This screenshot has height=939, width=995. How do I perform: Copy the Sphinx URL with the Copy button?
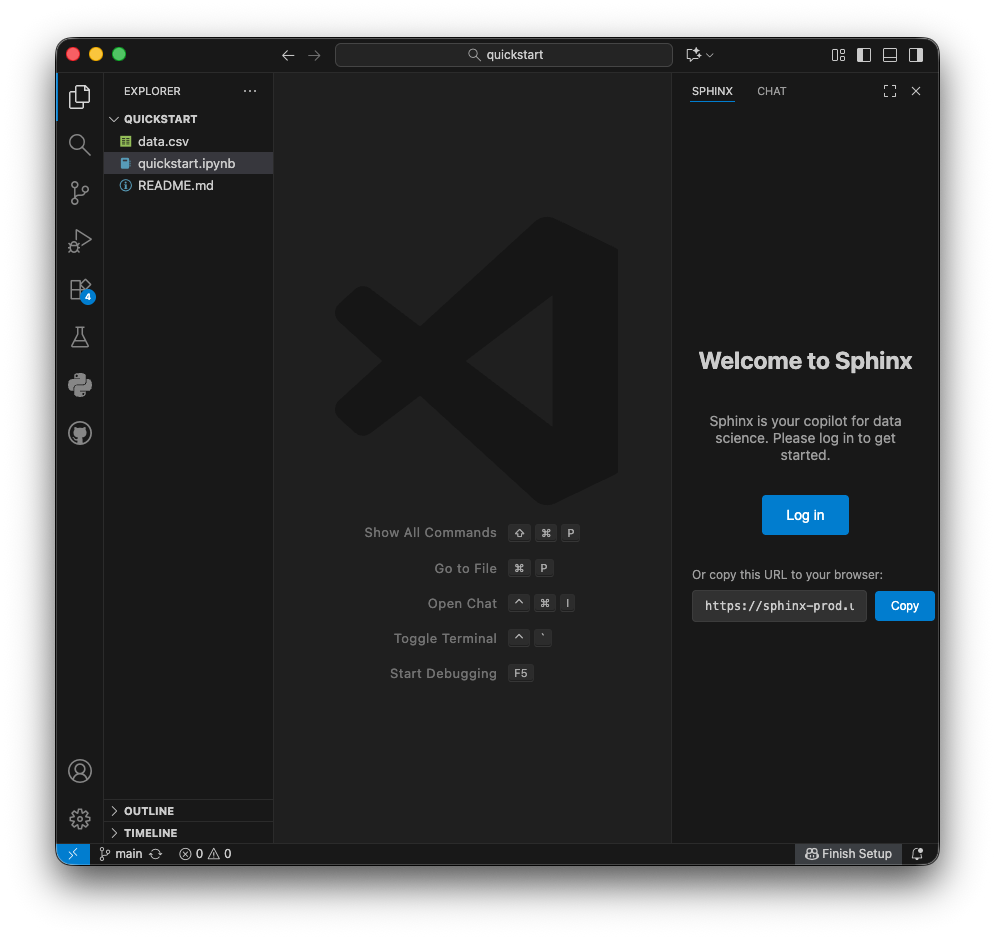pyautogui.click(x=904, y=606)
